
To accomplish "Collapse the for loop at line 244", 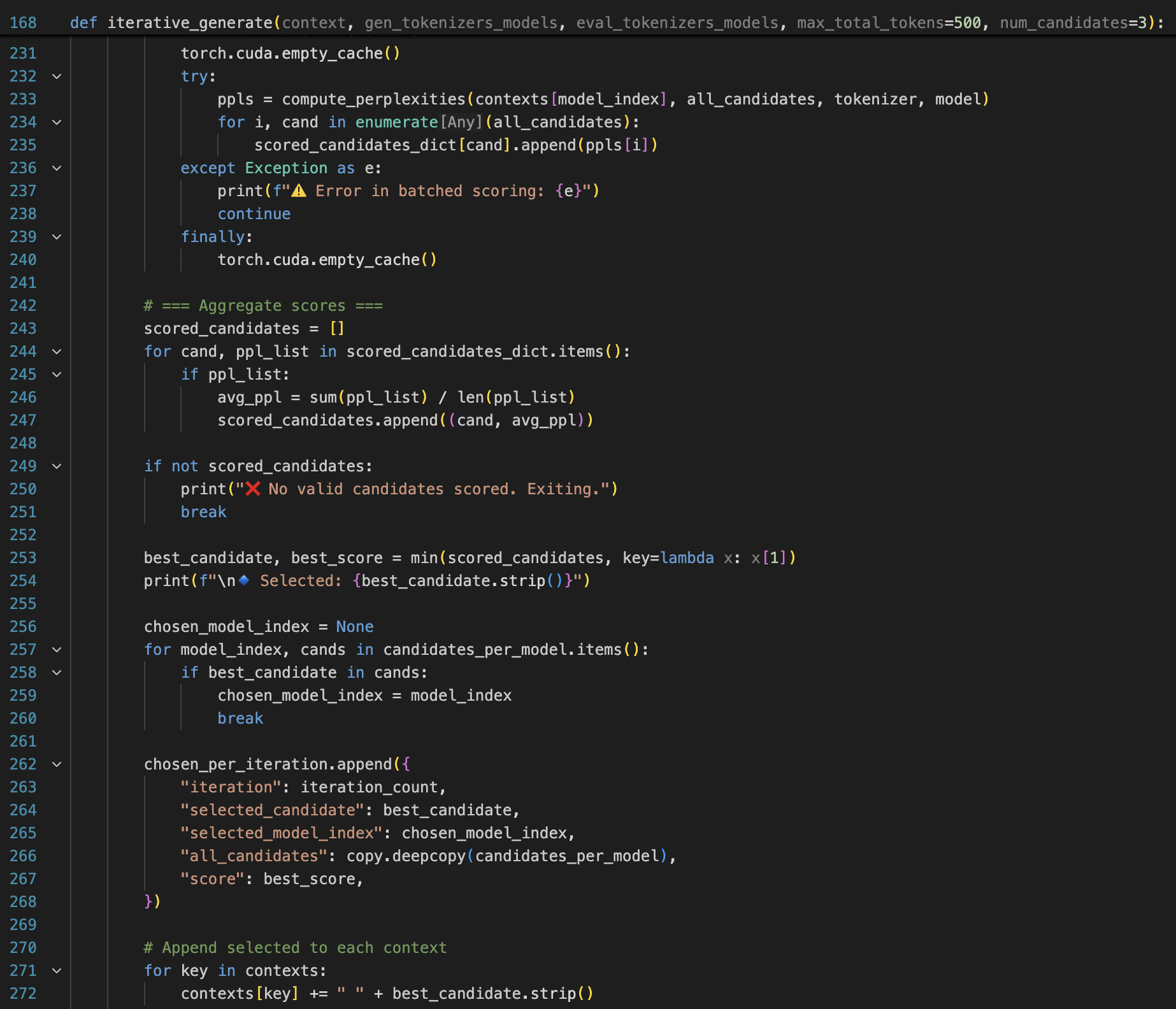I will click(57, 352).
